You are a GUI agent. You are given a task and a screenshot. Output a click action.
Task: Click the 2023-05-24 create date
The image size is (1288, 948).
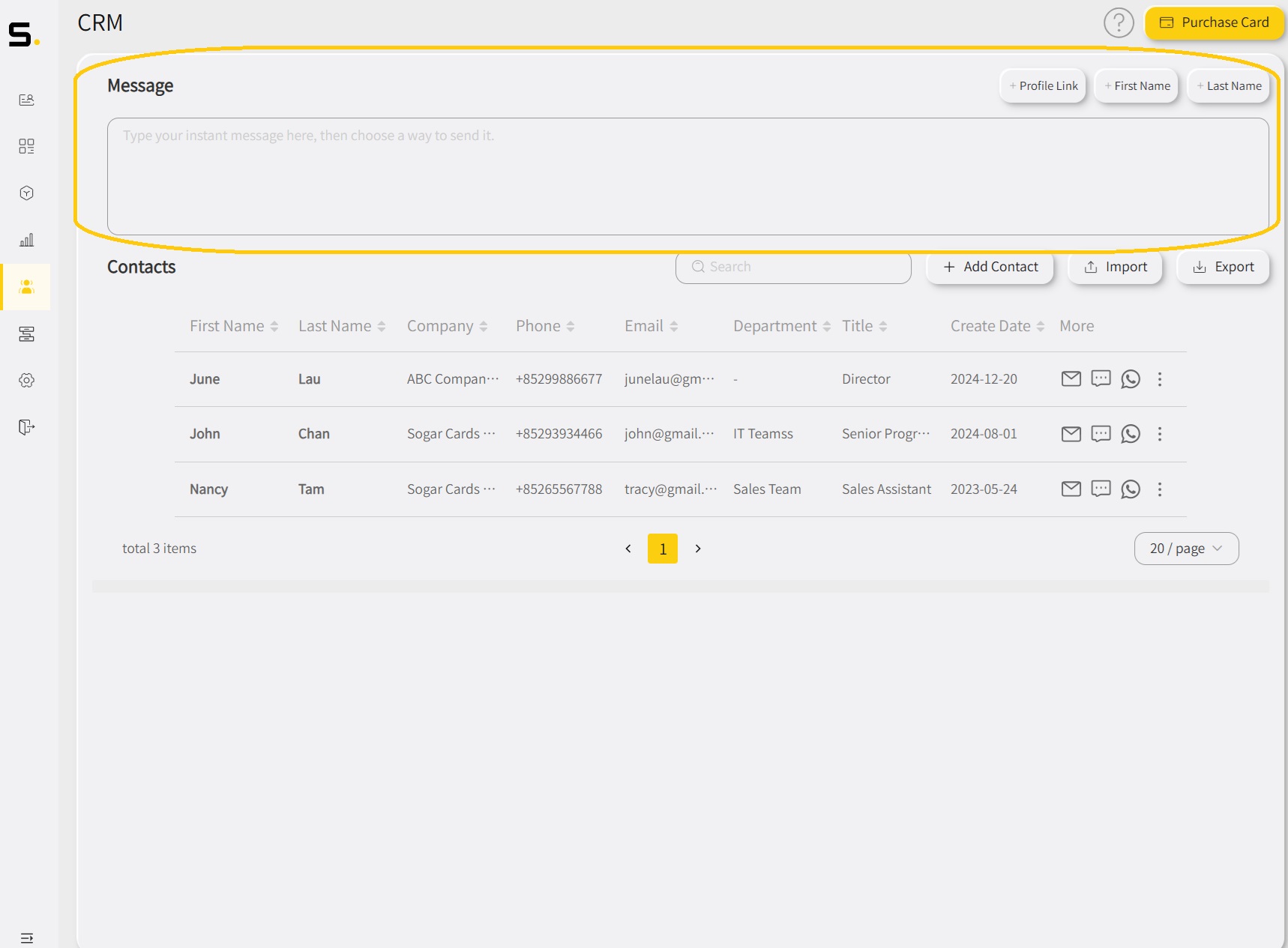pyautogui.click(x=984, y=489)
